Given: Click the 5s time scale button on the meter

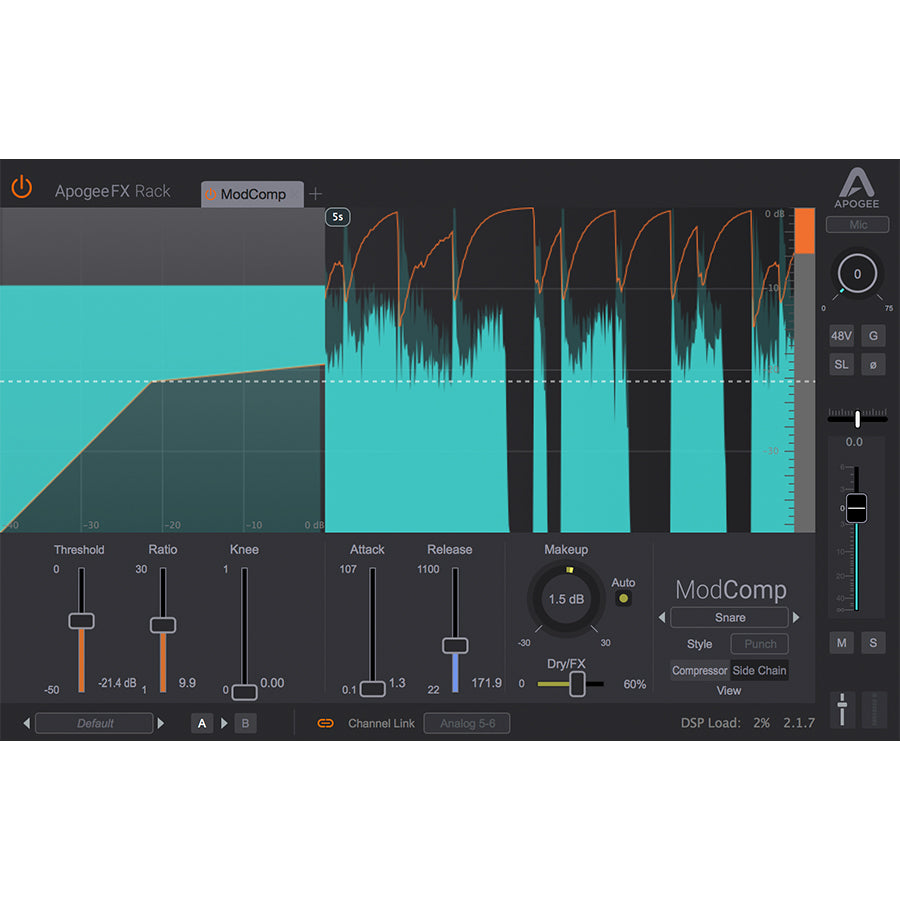Looking at the screenshot, I should pos(337,216).
